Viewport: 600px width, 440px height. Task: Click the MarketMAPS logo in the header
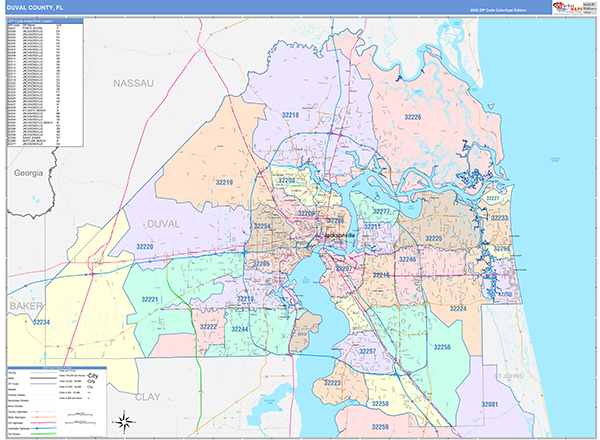567,8
